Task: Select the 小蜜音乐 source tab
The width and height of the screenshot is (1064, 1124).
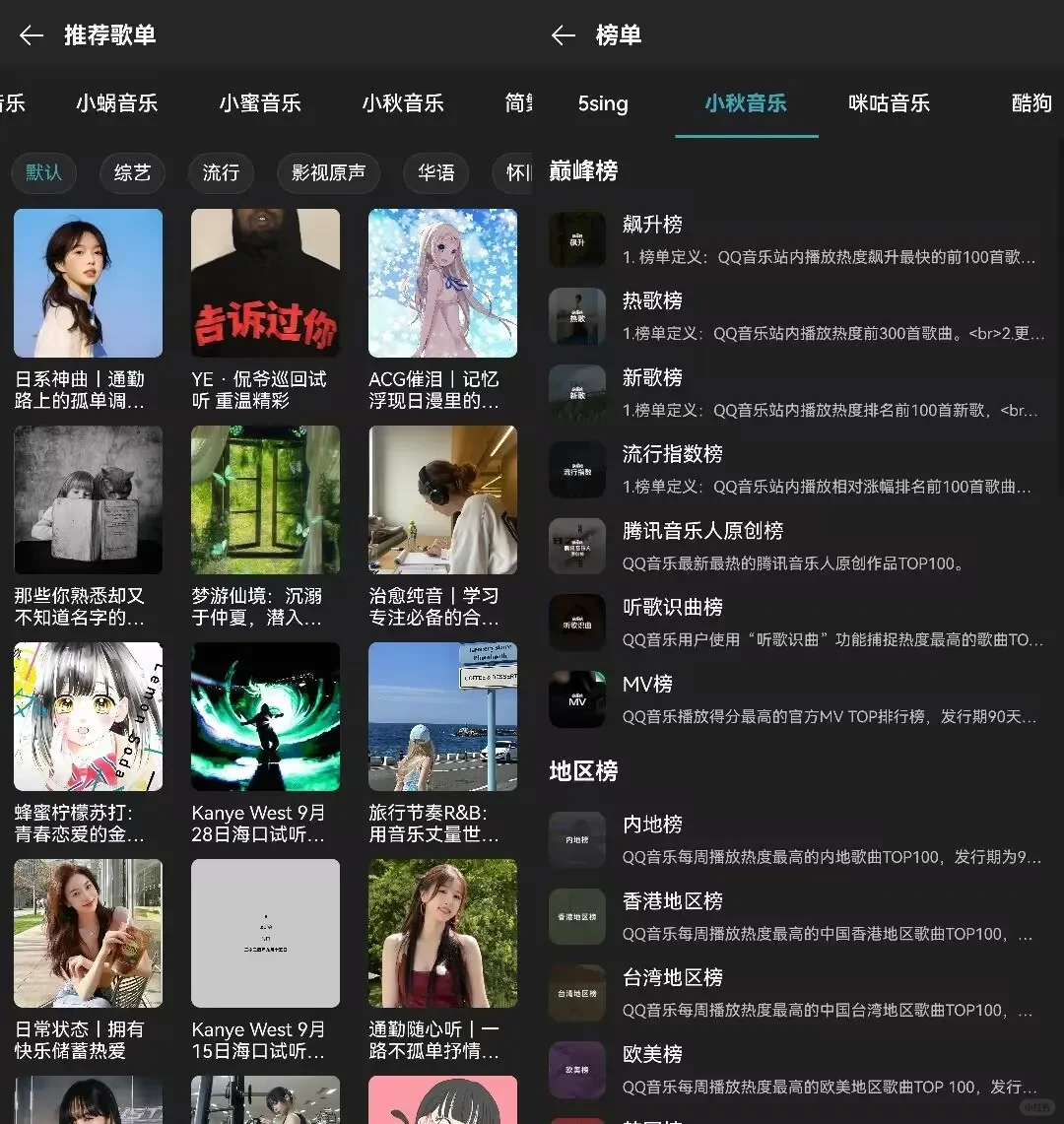Action: click(x=261, y=104)
